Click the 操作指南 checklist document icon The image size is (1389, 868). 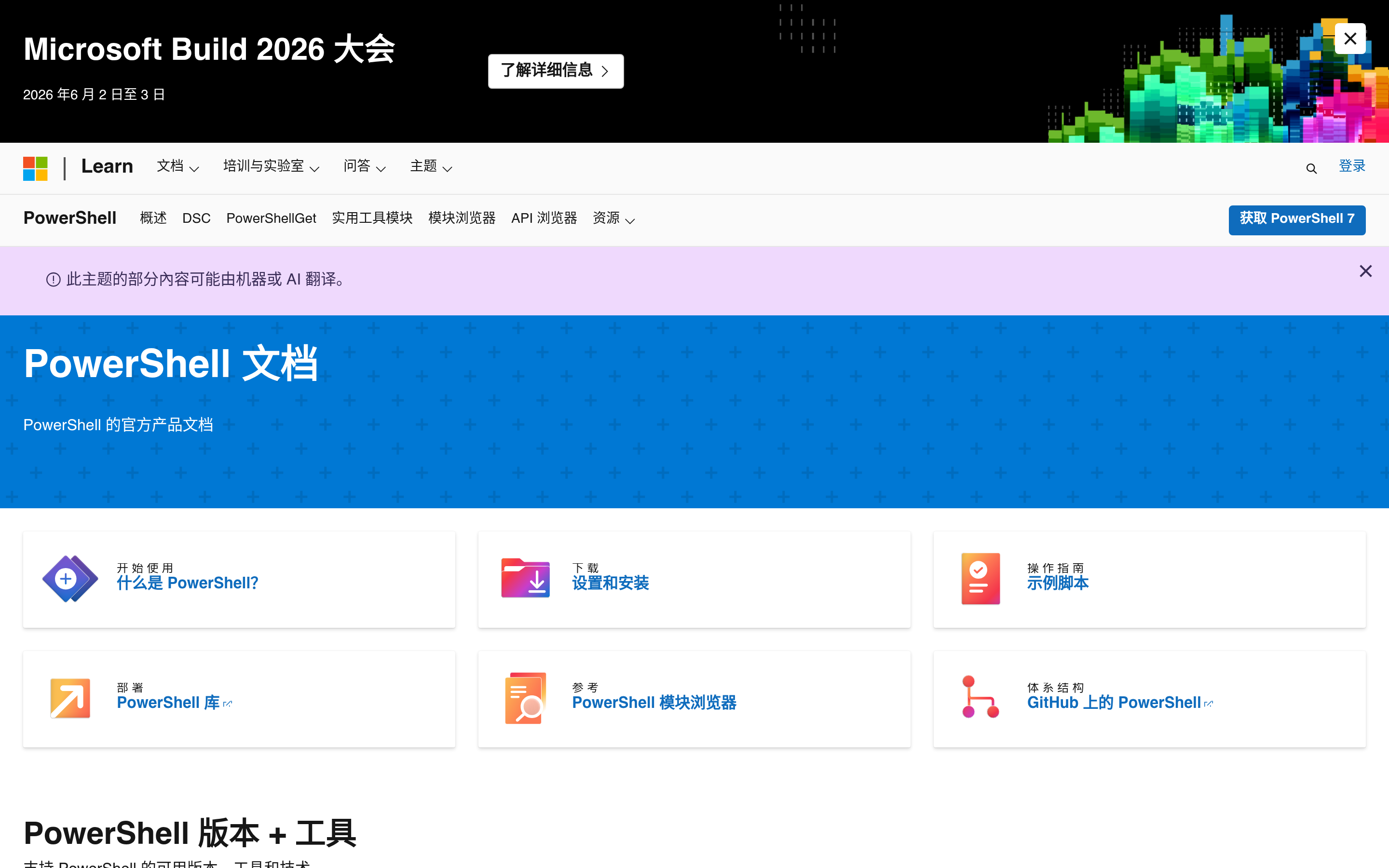[x=980, y=579]
